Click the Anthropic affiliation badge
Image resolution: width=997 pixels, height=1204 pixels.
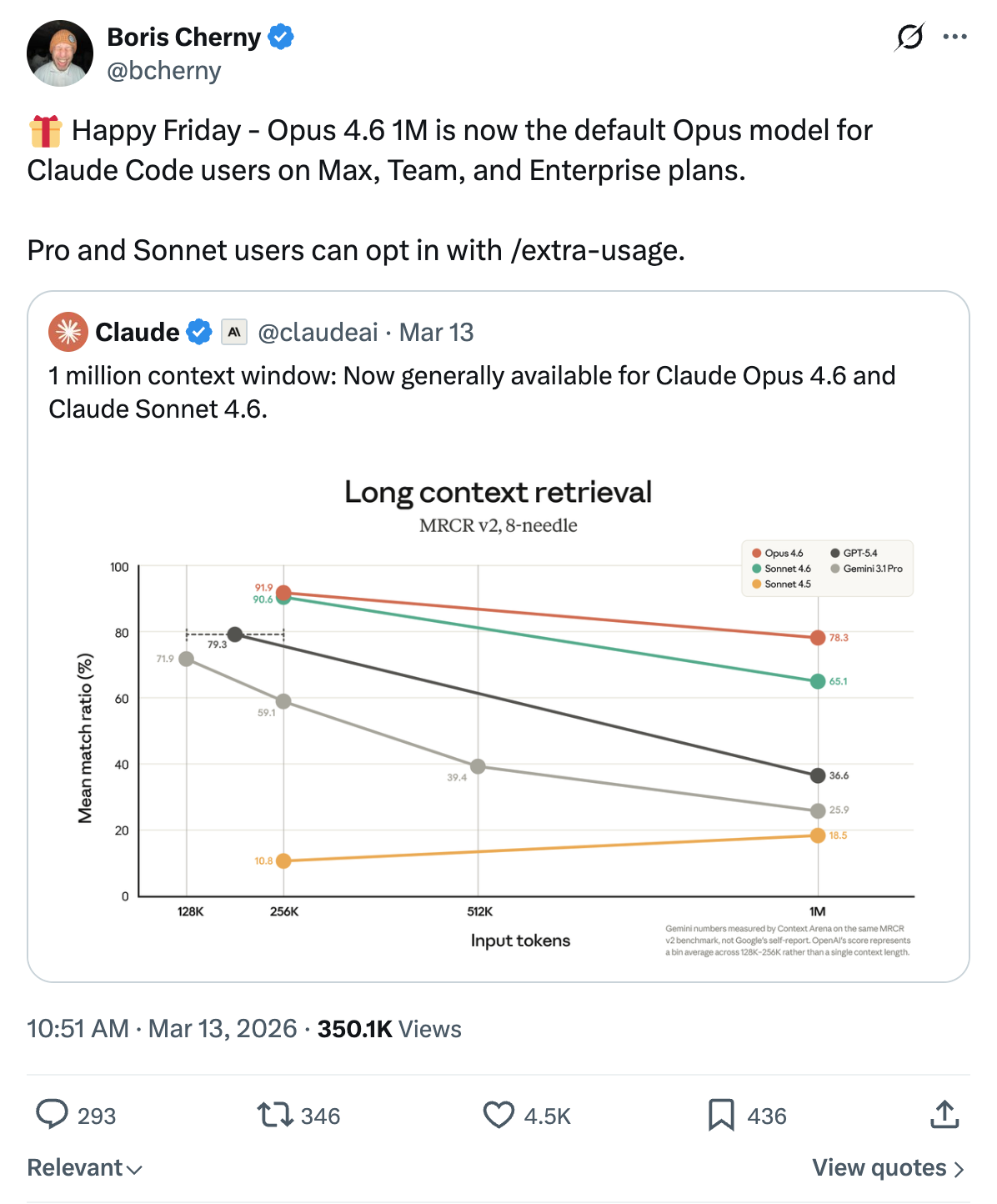[x=234, y=332]
